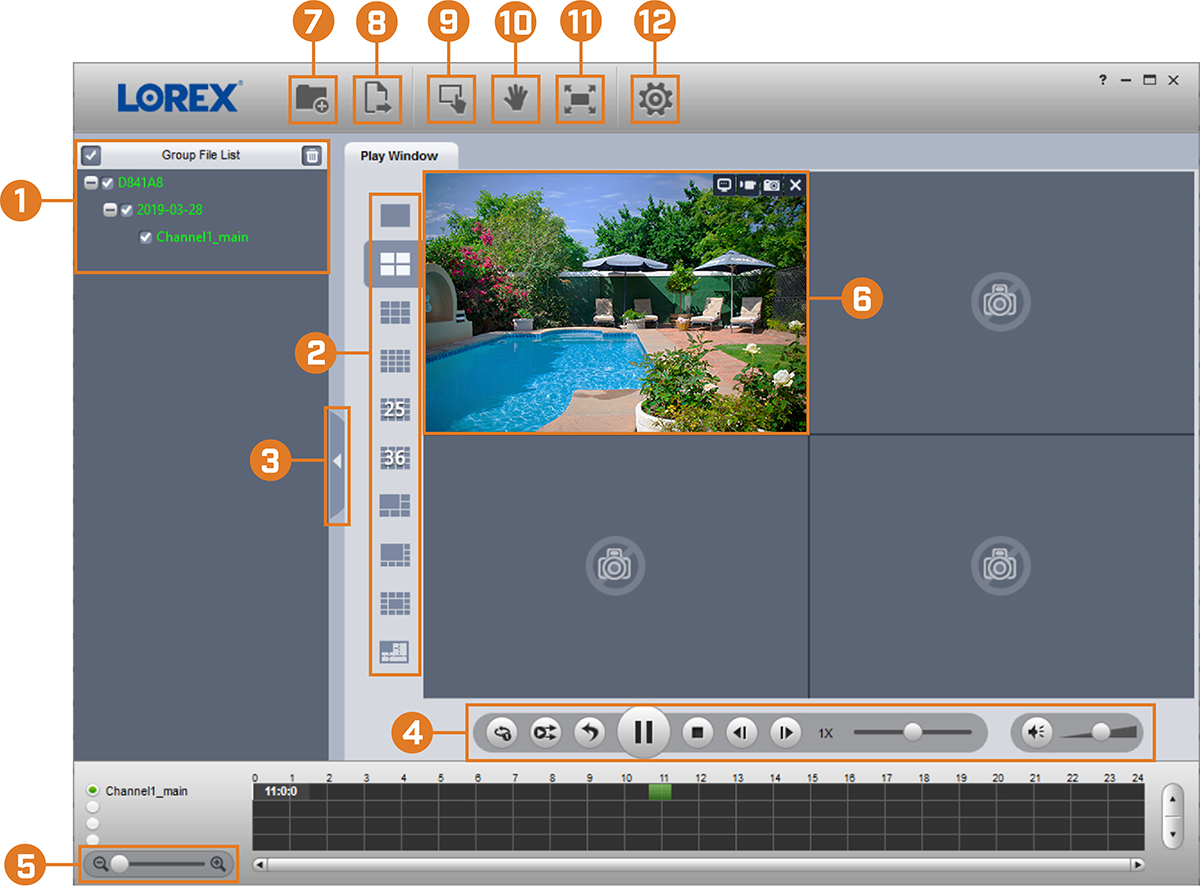Enter full screen with the expand-arrows icon

[x=579, y=99]
